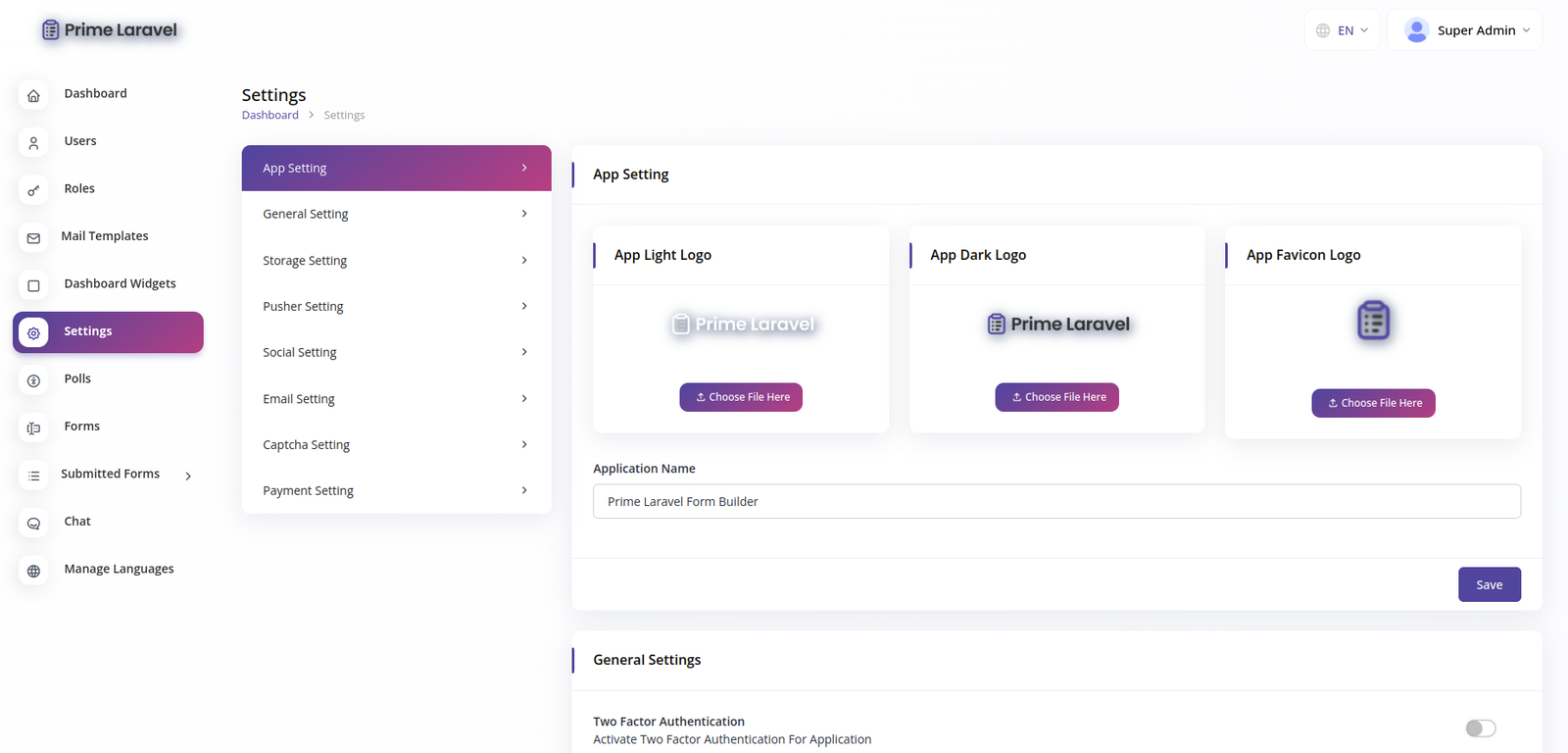Viewport: 1568px width, 753px height.
Task: Open the Payment Setting section
Action: pyautogui.click(x=396, y=490)
